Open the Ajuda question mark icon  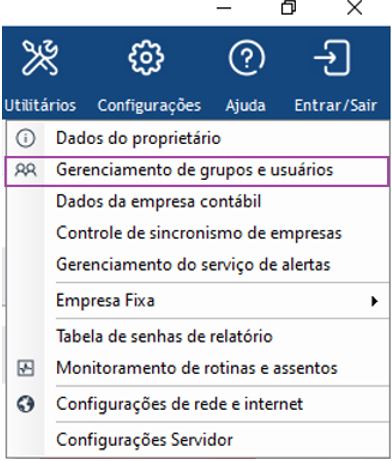pyautogui.click(x=247, y=58)
